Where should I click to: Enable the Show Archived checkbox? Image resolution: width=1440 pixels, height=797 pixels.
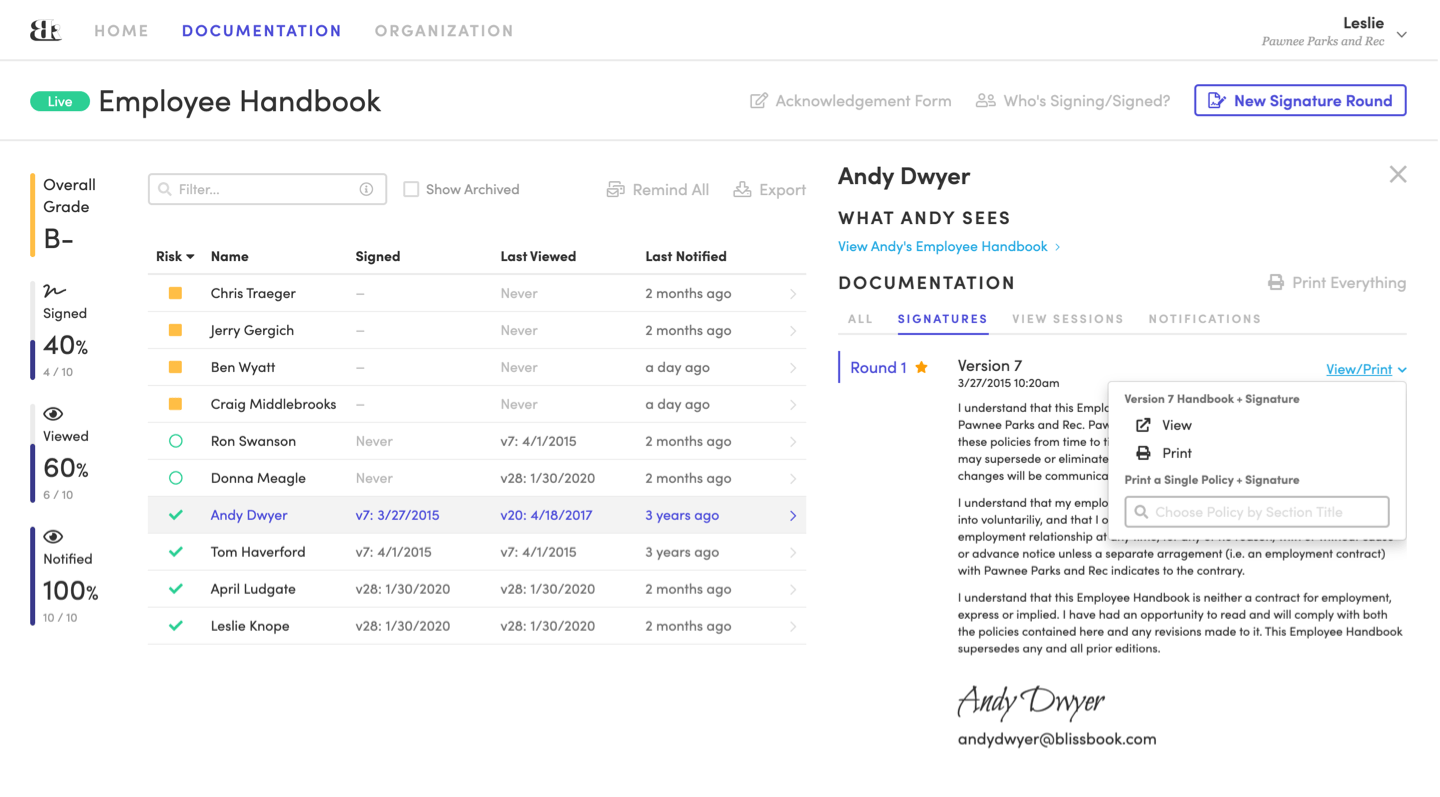pyautogui.click(x=411, y=189)
